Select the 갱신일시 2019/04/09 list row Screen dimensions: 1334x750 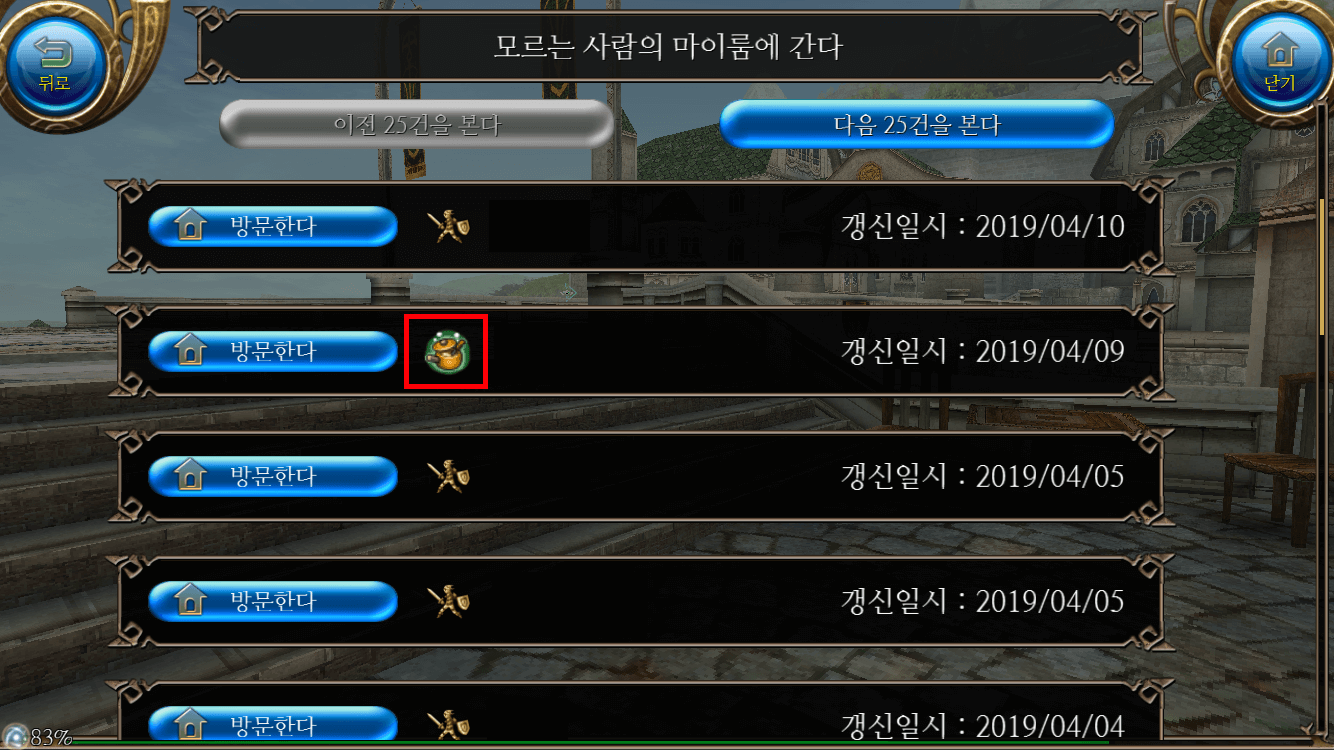tap(640, 351)
